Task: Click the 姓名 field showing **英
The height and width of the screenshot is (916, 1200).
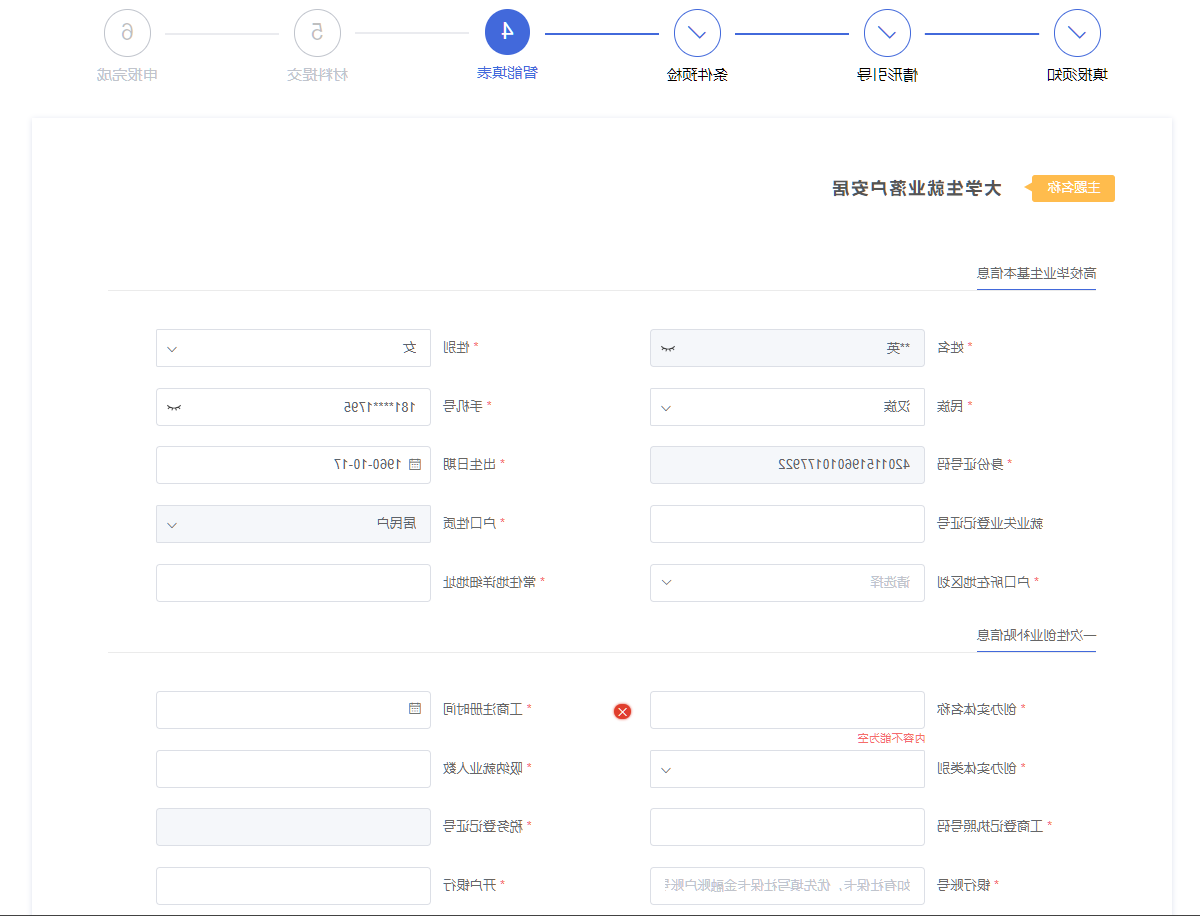Action: (x=787, y=348)
